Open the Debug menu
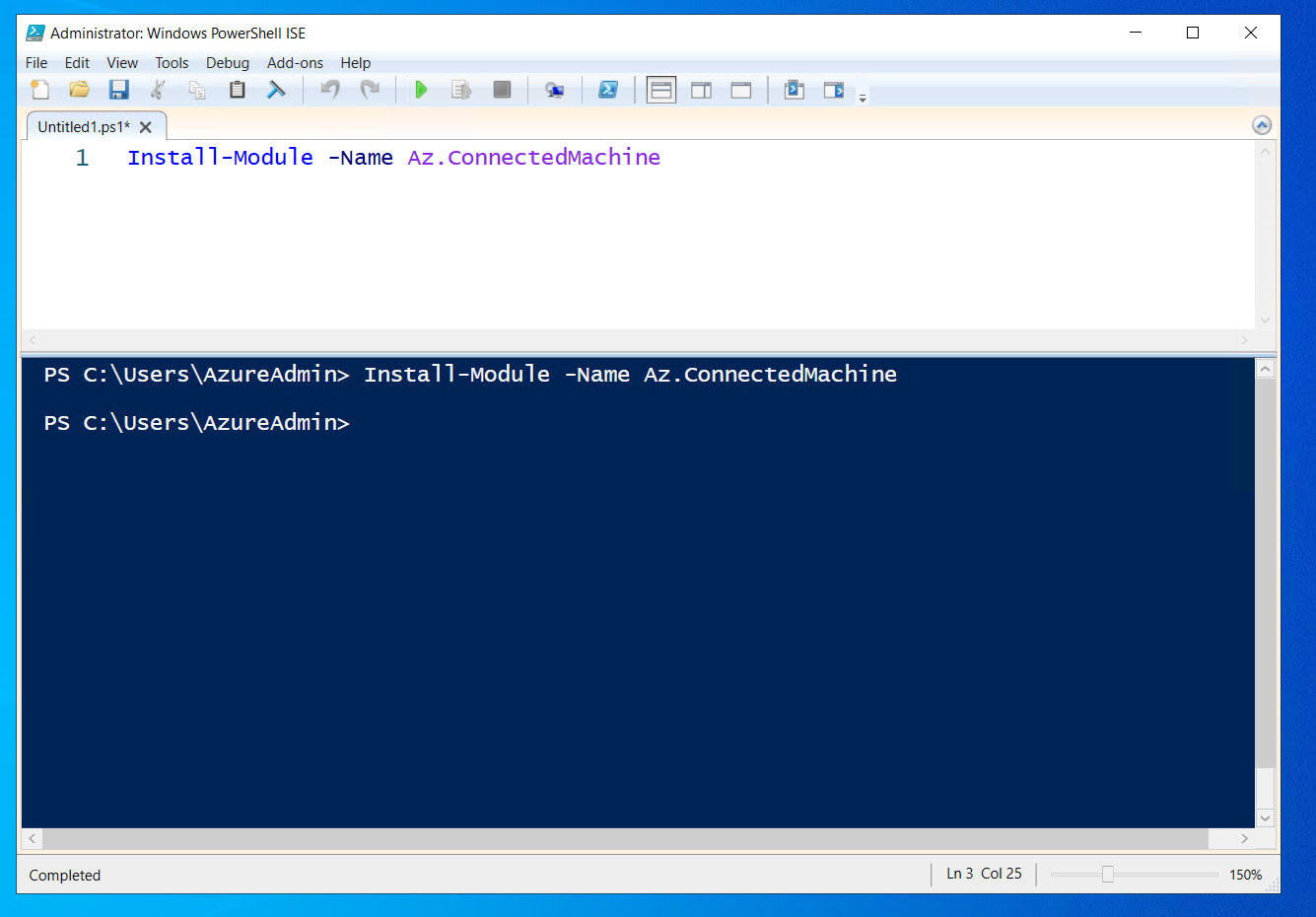Viewport: 1316px width, 917px height. (228, 62)
